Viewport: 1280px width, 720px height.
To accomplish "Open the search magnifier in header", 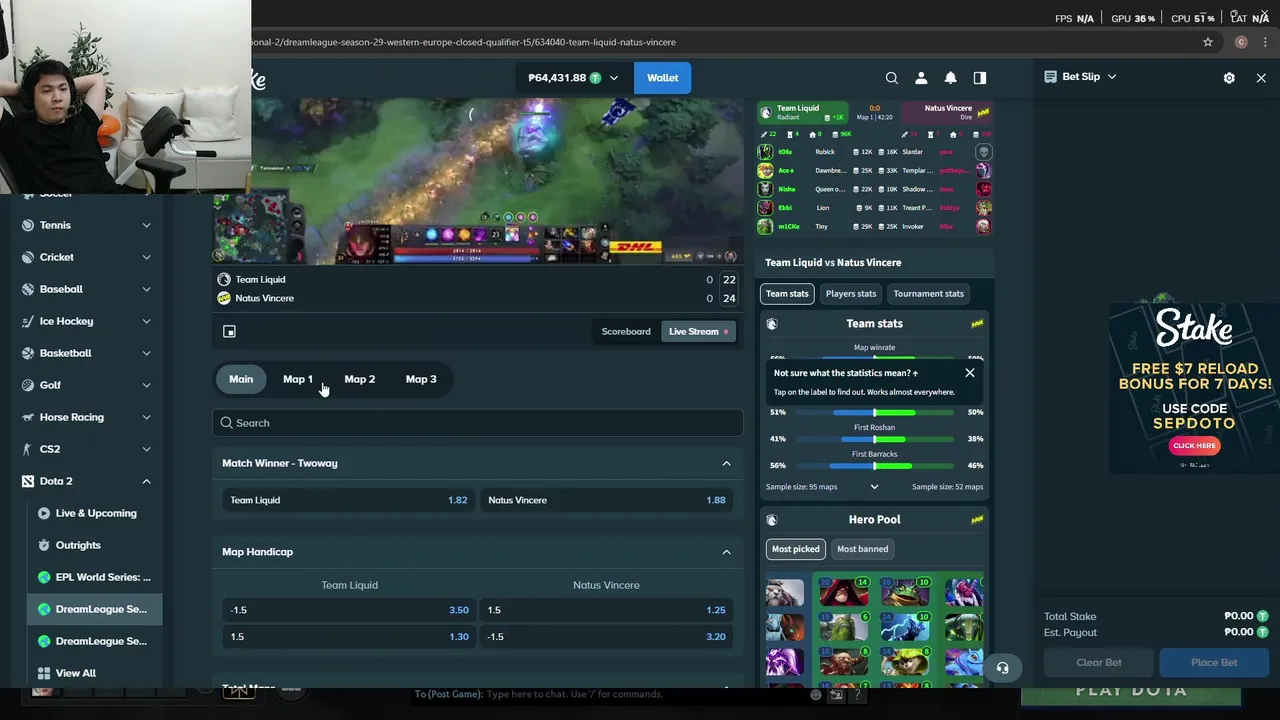I will (892, 78).
